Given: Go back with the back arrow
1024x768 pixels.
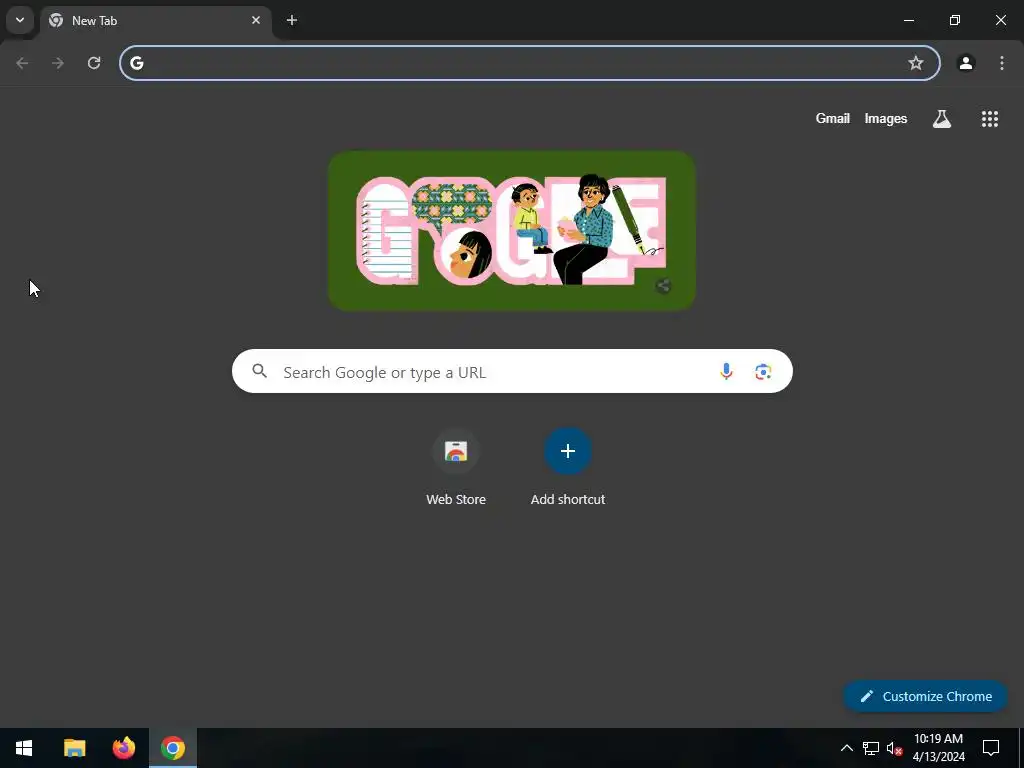Looking at the screenshot, I should [x=22, y=63].
